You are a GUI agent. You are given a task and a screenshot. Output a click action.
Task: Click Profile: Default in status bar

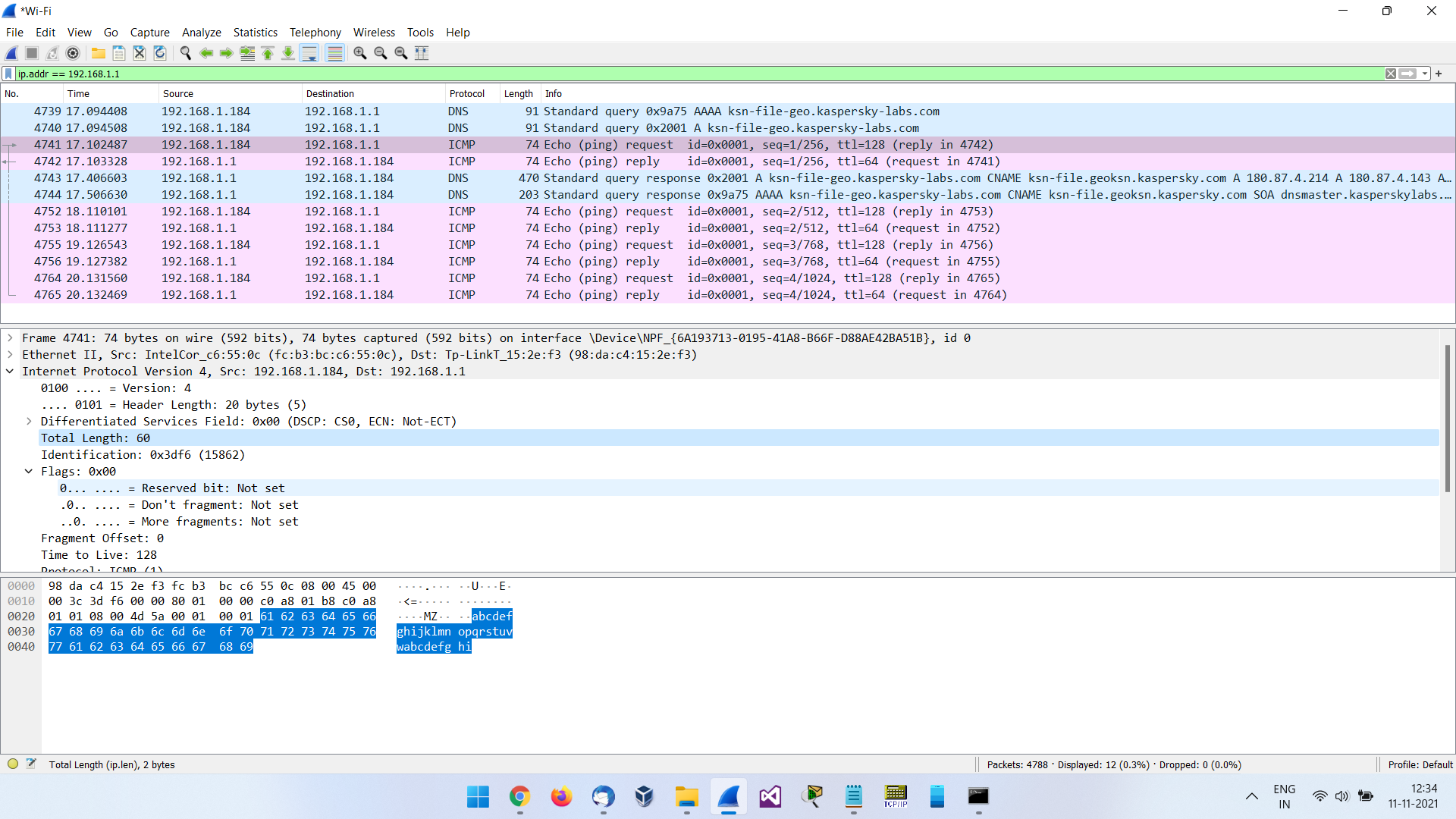click(1420, 764)
